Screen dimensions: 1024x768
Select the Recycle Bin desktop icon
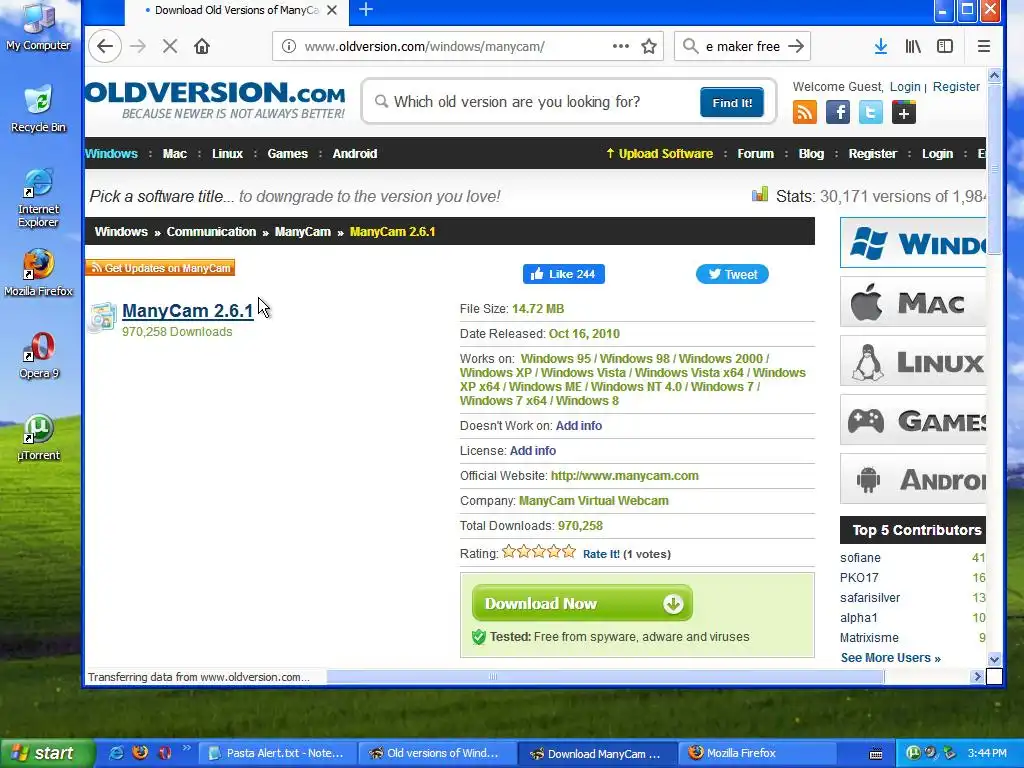(x=39, y=108)
